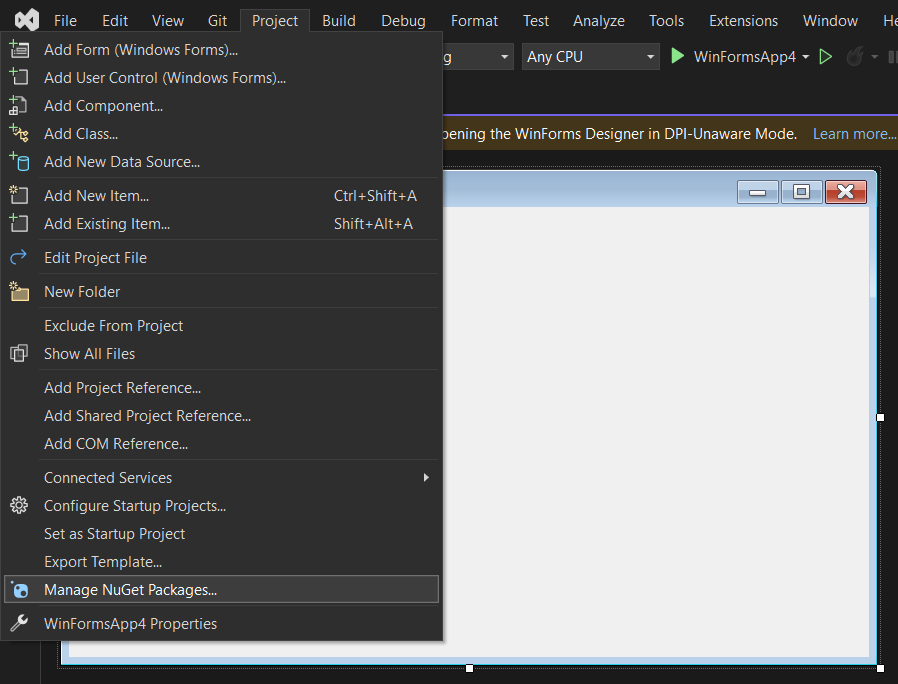Select Set as Startup Project

point(221,533)
